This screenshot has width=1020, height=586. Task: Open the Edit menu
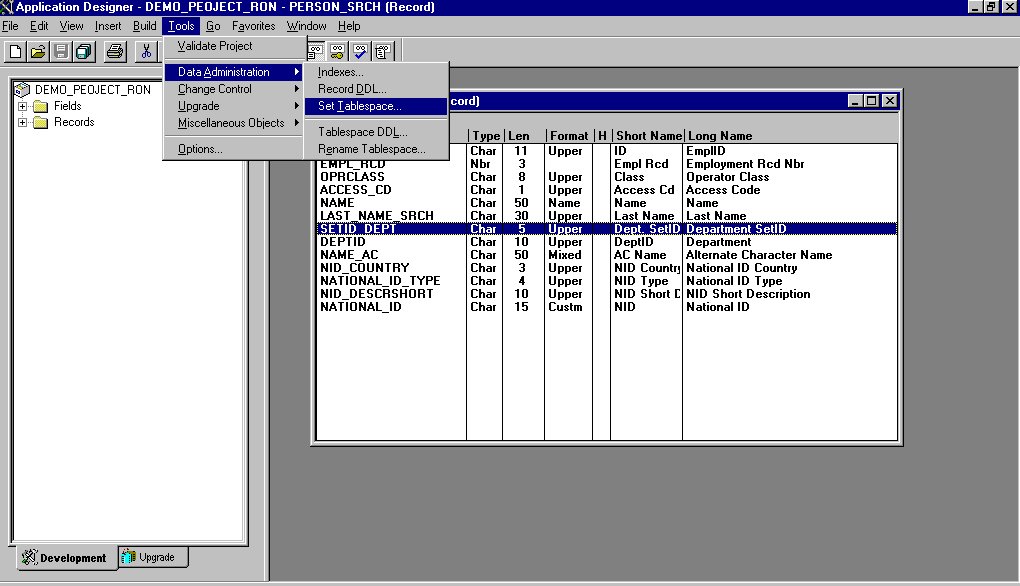click(x=39, y=26)
